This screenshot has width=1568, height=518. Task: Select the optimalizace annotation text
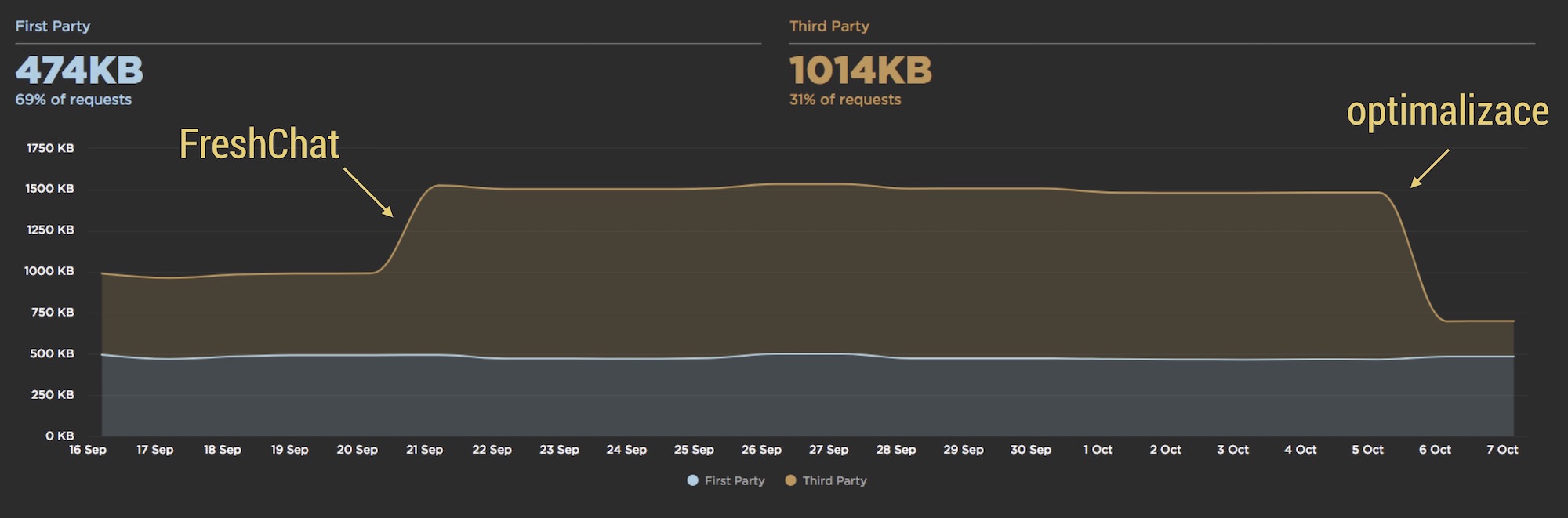tap(1447, 110)
